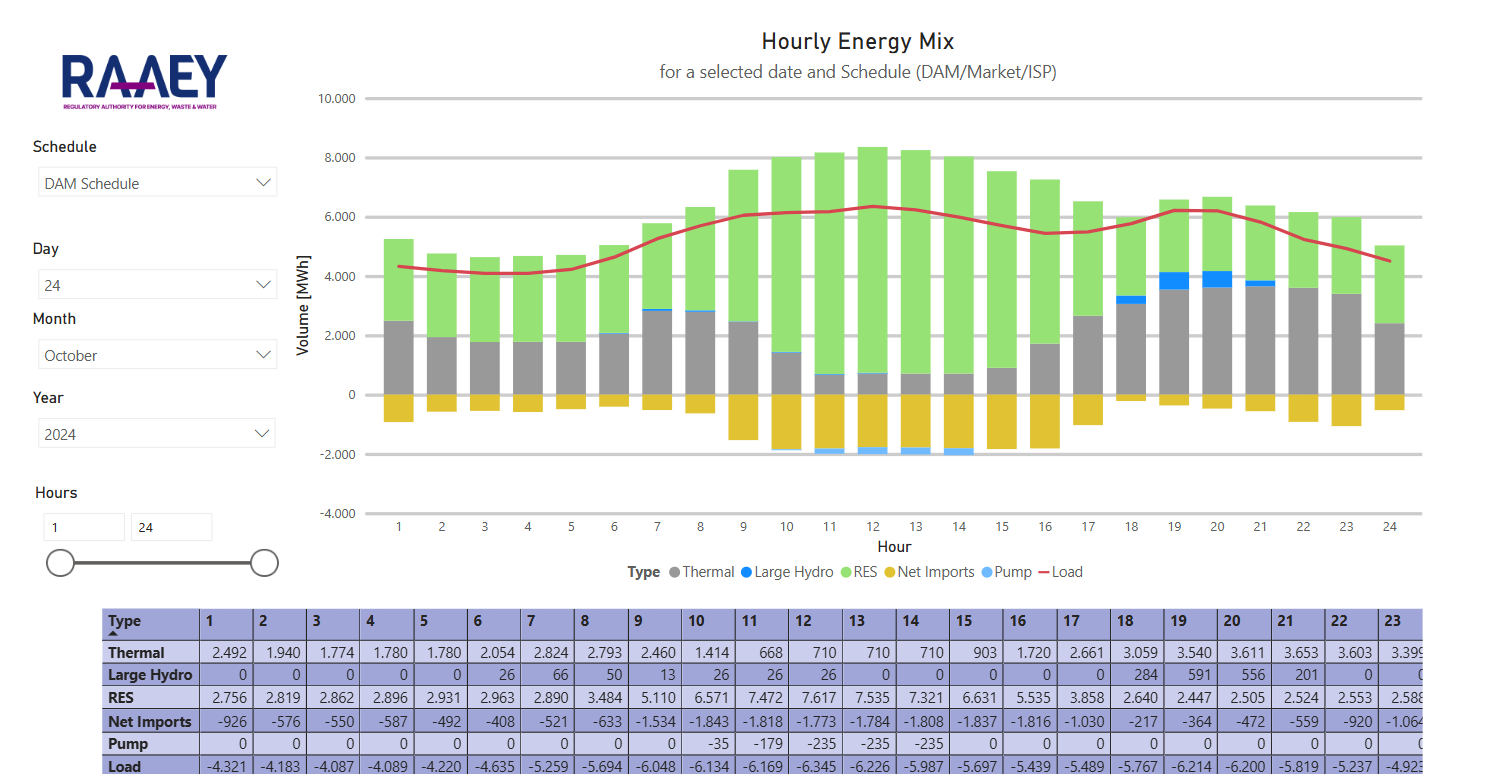Click the Net Imports value -926 cell
This screenshot has height=774, width=1489.
click(226, 721)
